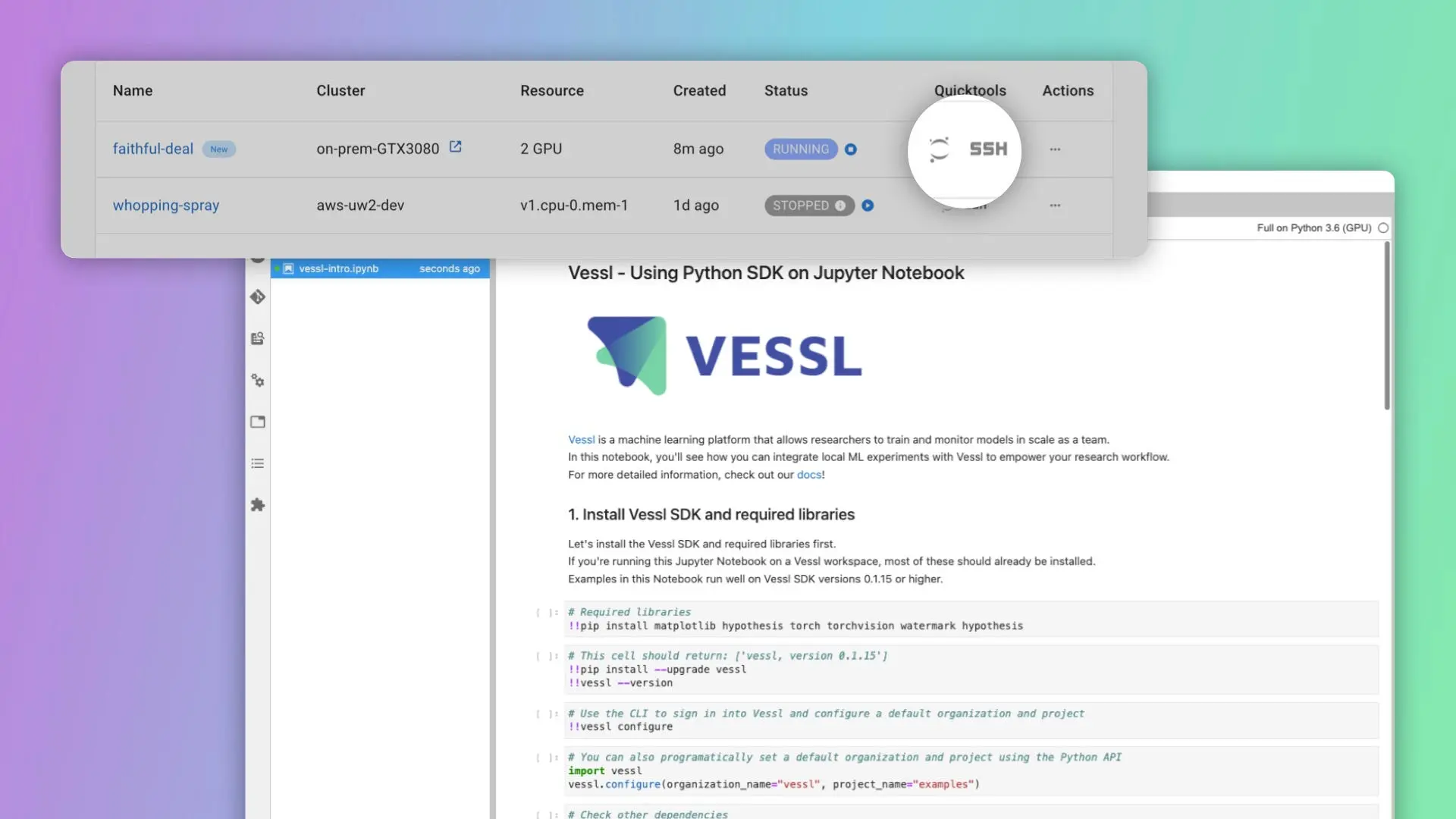The height and width of the screenshot is (819, 1456).
Task: Expand actions menu for faithful-deal row
Action: 1055,149
